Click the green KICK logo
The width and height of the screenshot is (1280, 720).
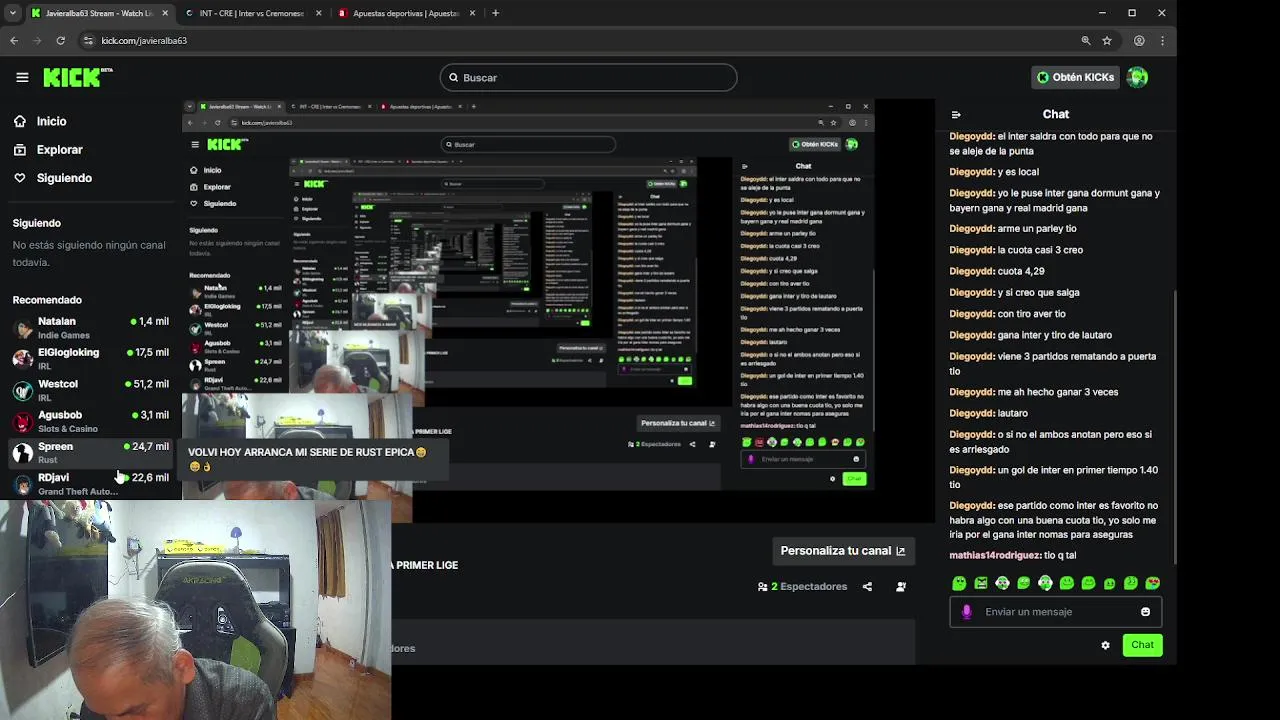(77, 77)
